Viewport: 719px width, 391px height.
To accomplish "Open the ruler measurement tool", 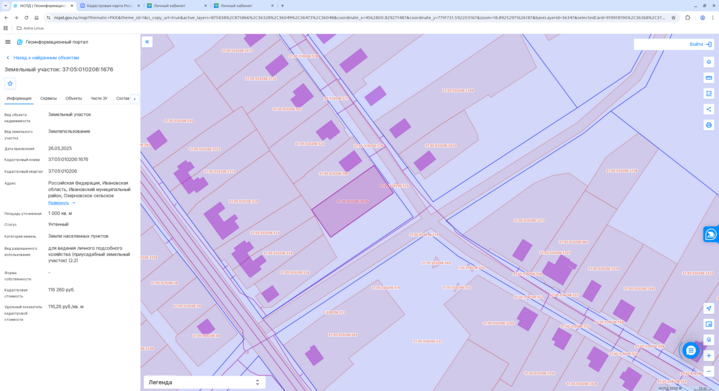I will click(x=708, y=78).
